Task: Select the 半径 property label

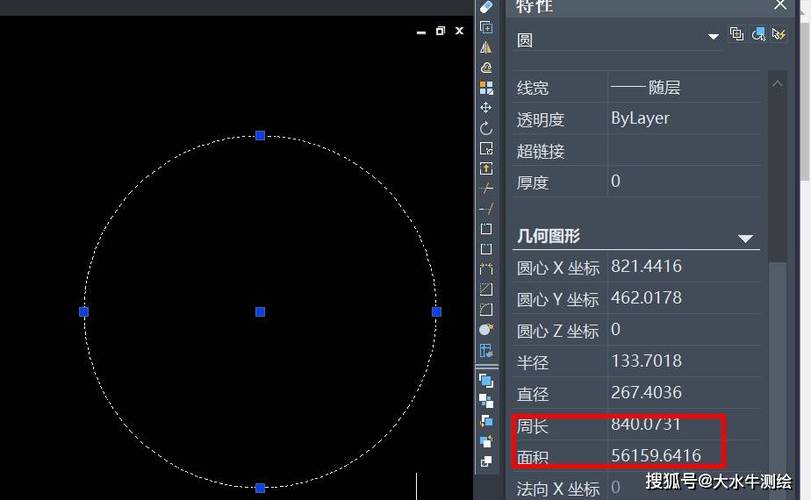Action: [x=532, y=362]
